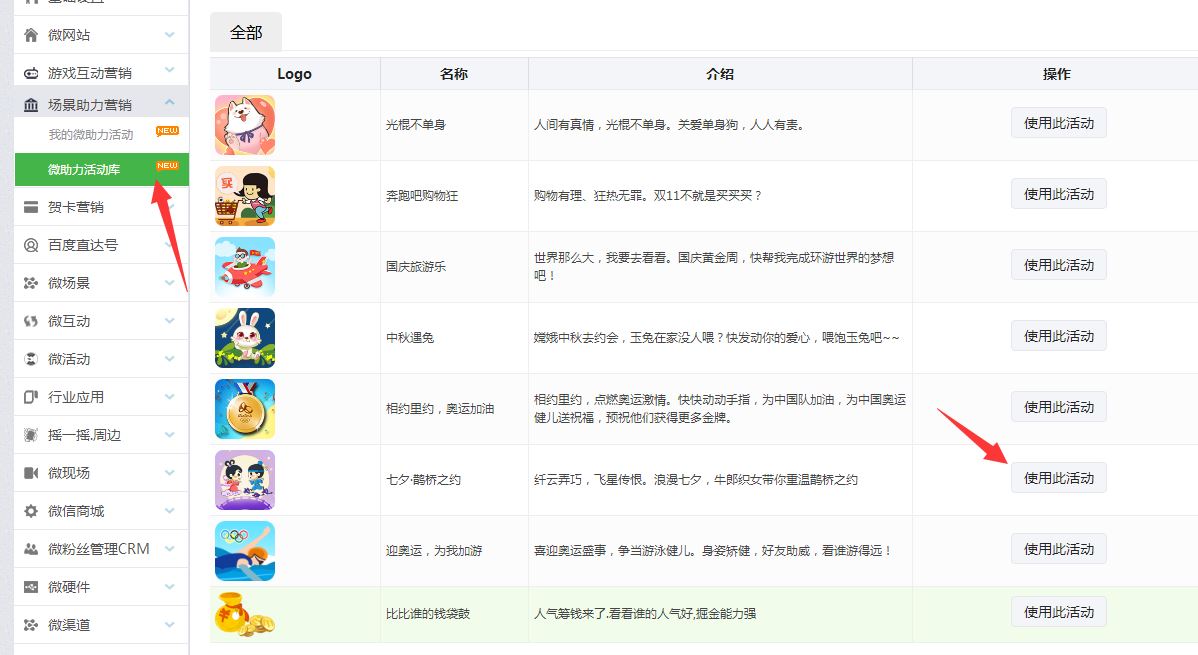Click the 光棍不单身 dog logo icon
Viewport: 1198px width, 655px height.
pos(245,125)
